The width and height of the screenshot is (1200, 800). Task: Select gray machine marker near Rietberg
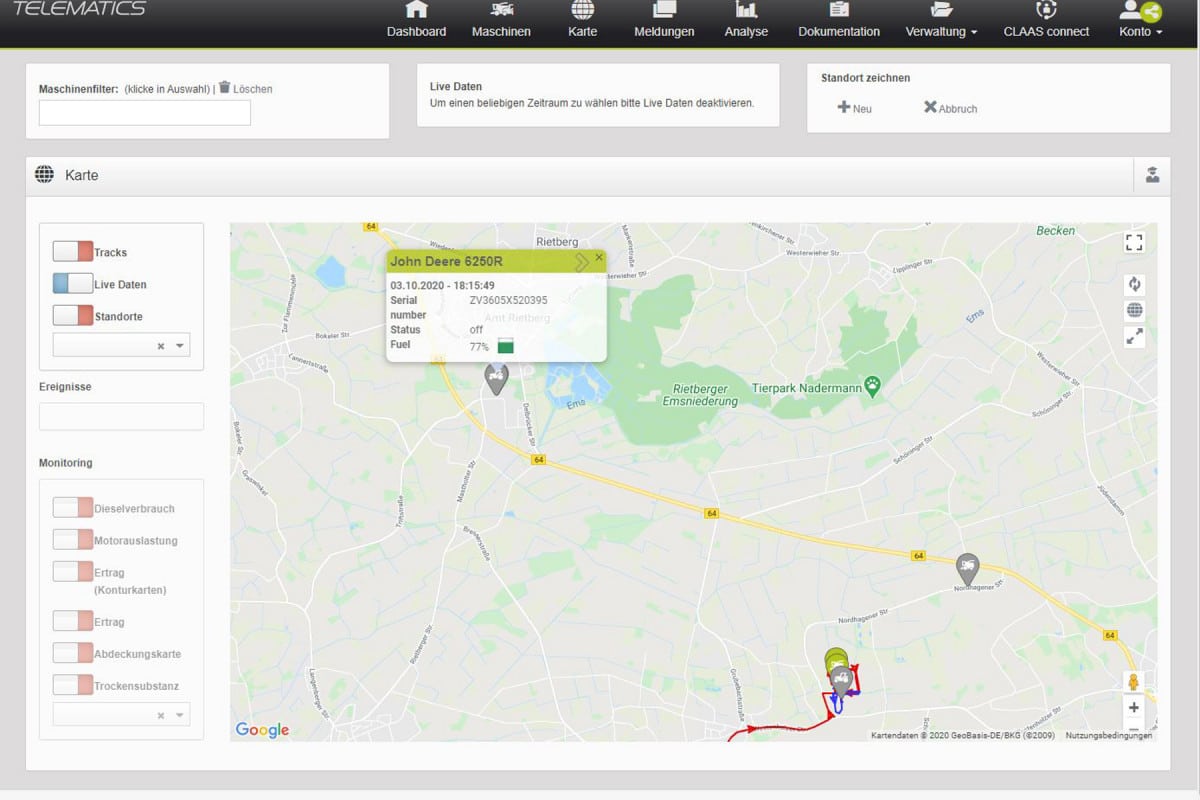496,379
